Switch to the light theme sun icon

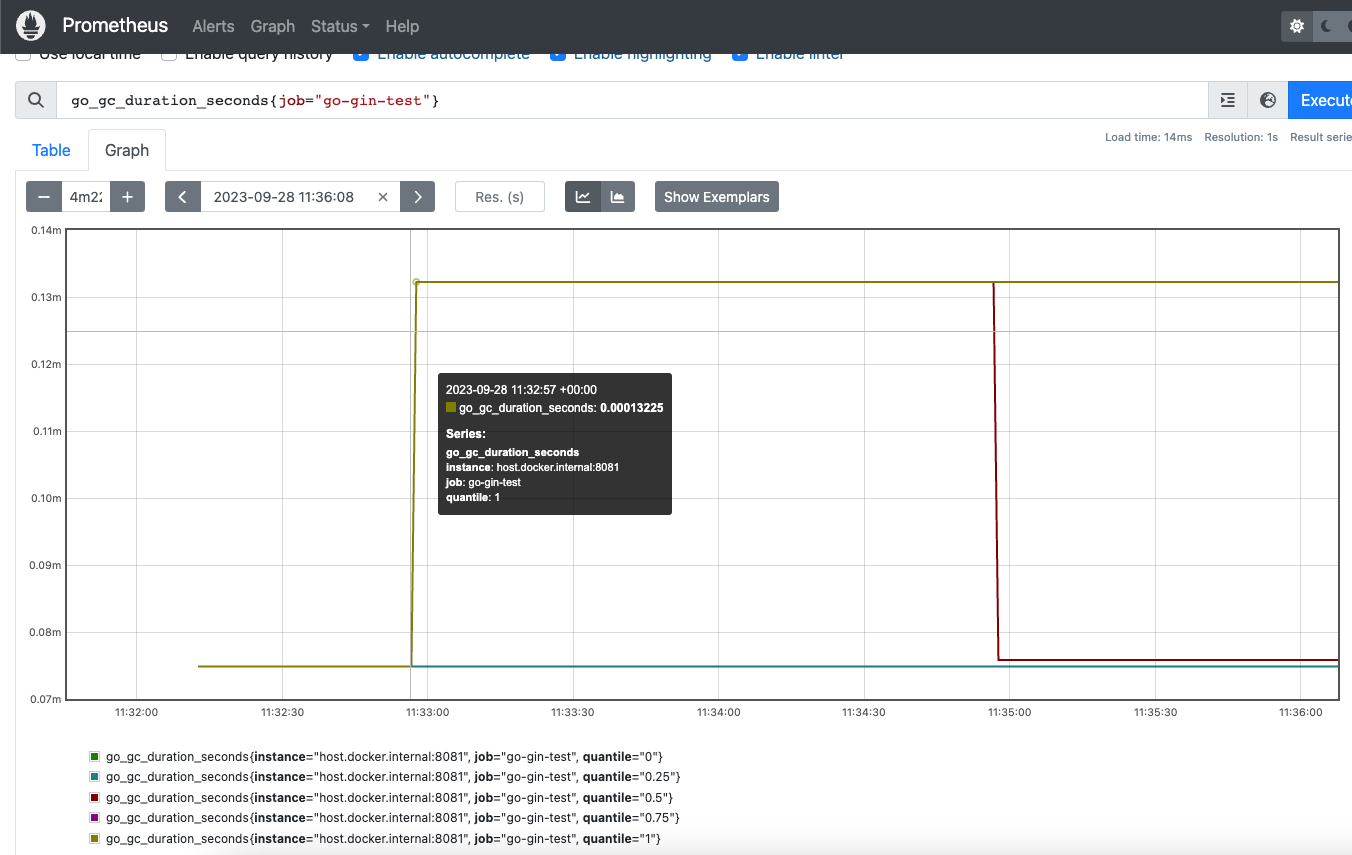[x=1297, y=26]
